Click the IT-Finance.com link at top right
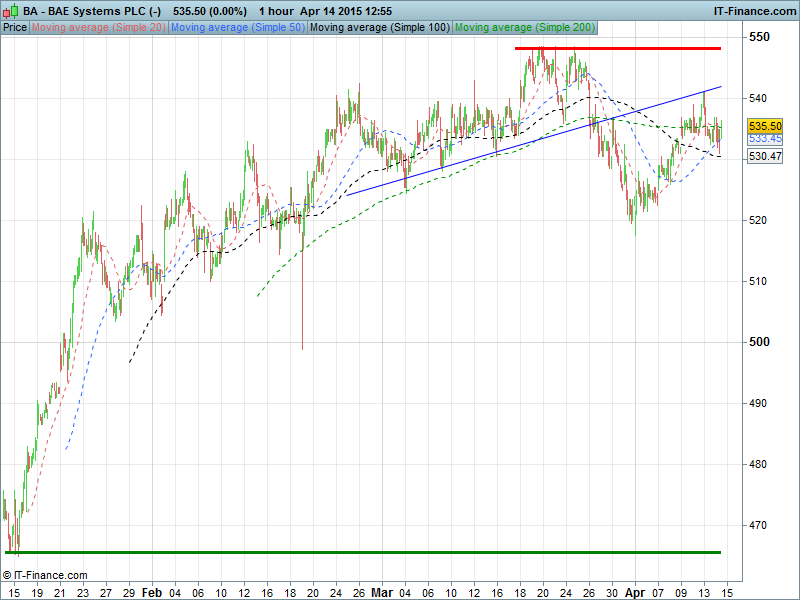 [754, 10]
